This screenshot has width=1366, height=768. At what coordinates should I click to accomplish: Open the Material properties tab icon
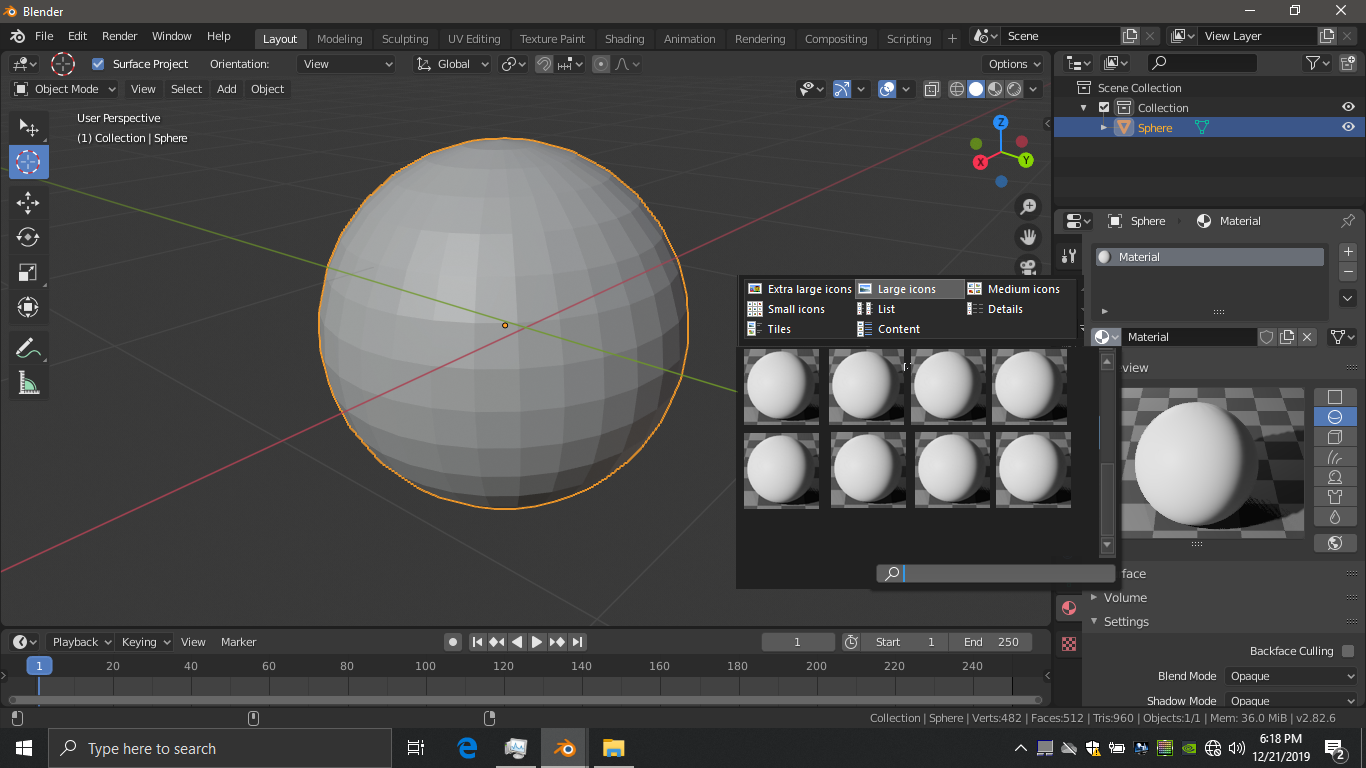click(x=1068, y=608)
